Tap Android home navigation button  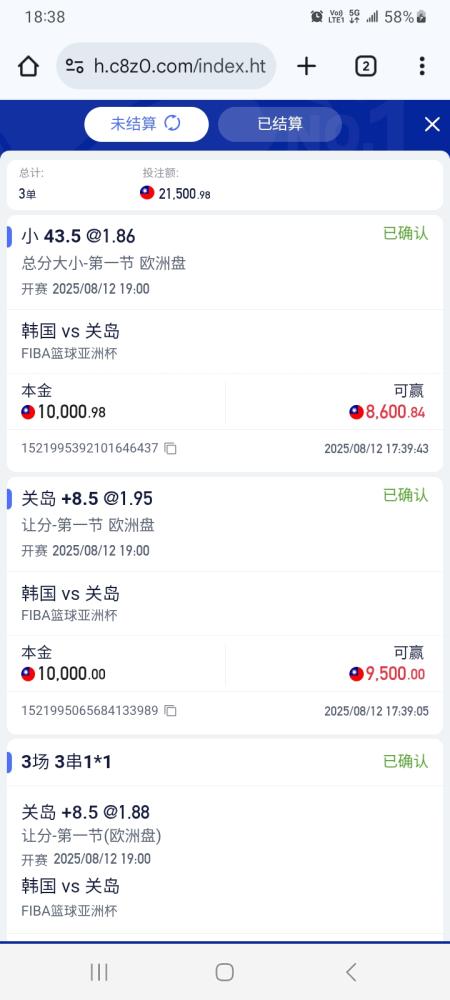[x=224, y=972]
